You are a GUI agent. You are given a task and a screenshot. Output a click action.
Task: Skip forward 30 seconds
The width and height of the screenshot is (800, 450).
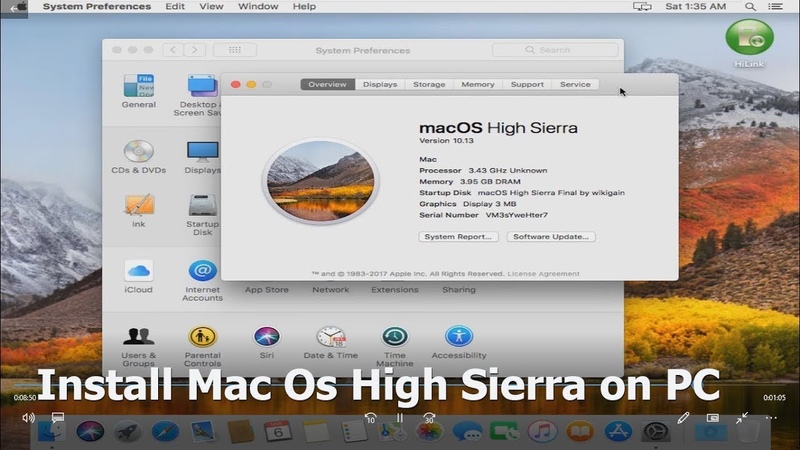429,418
